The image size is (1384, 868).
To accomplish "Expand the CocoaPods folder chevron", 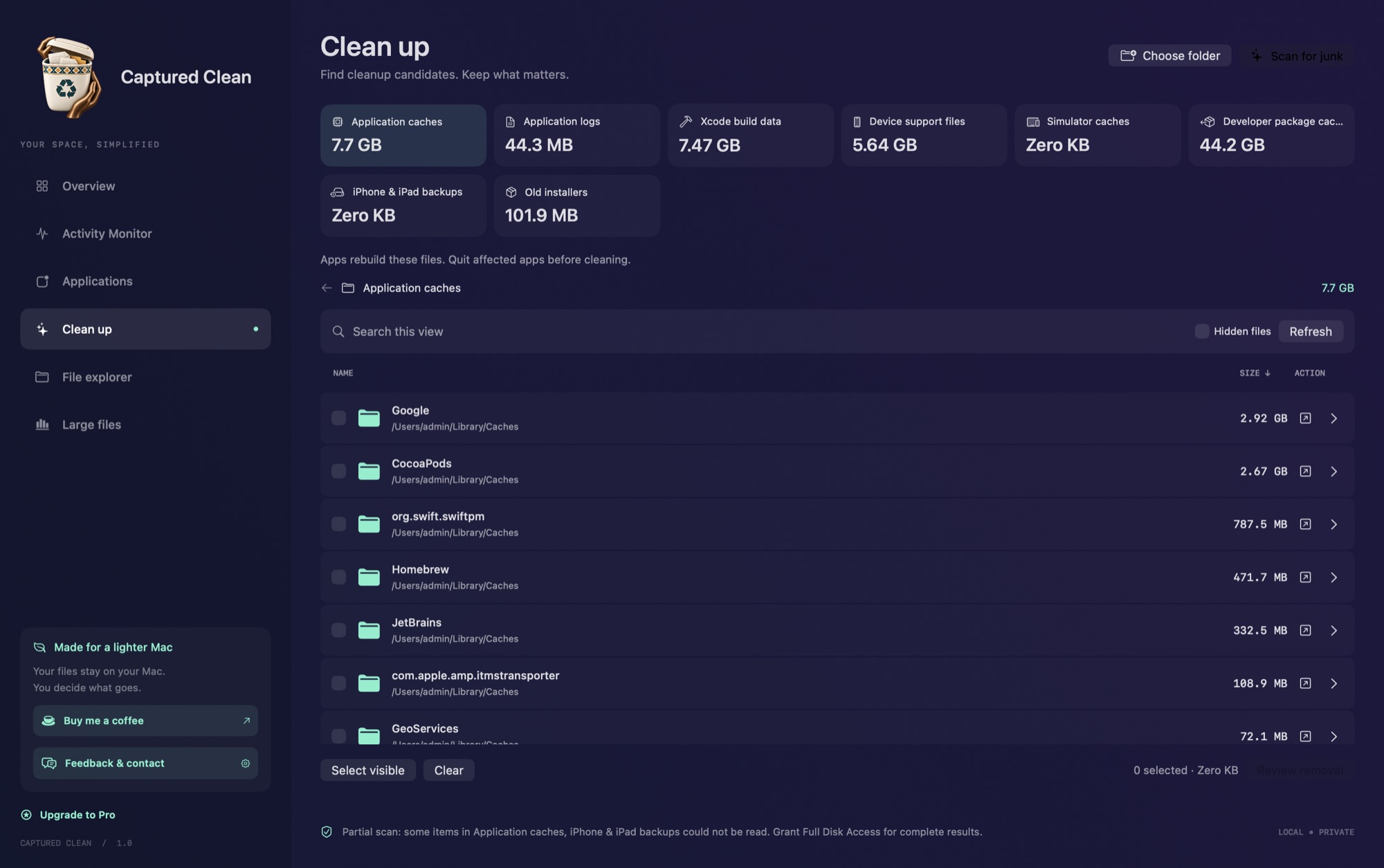I will (1333, 472).
